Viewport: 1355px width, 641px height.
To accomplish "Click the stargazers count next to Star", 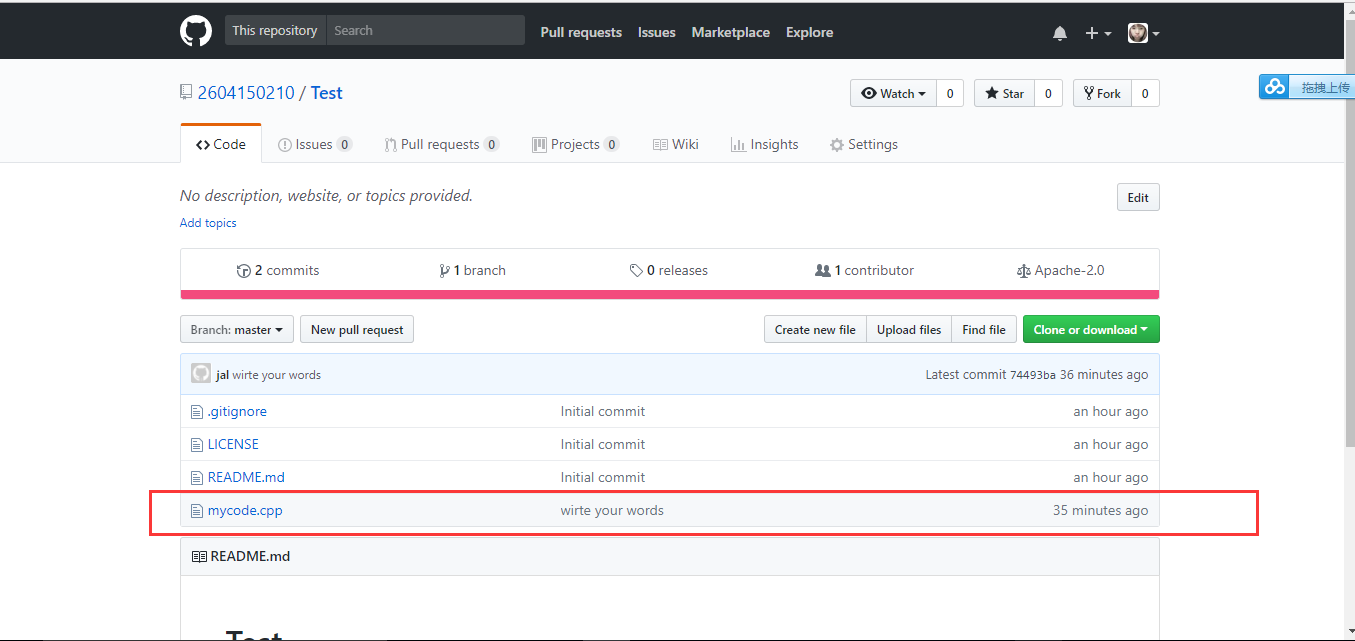I will pyautogui.click(x=1048, y=93).
